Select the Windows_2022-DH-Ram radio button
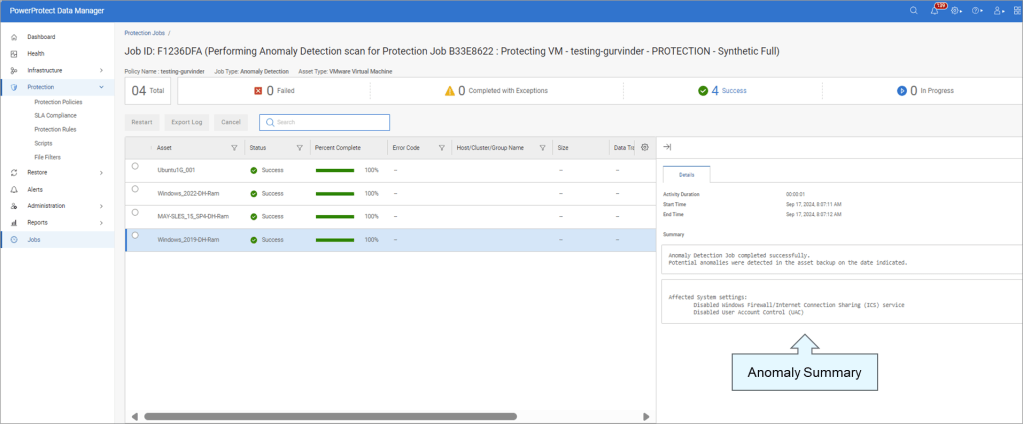Image resolution: width=1023 pixels, height=424 pixels. (135, 190)
